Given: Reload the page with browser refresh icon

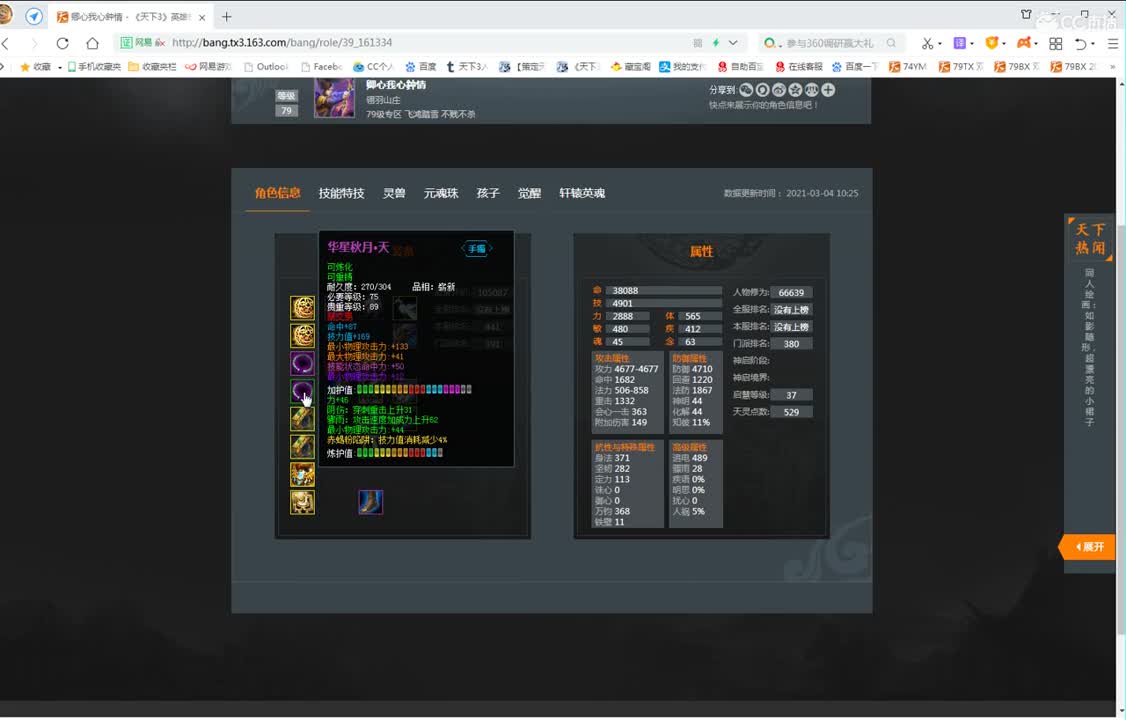Looking at the screenshot, I should [62, 43].
